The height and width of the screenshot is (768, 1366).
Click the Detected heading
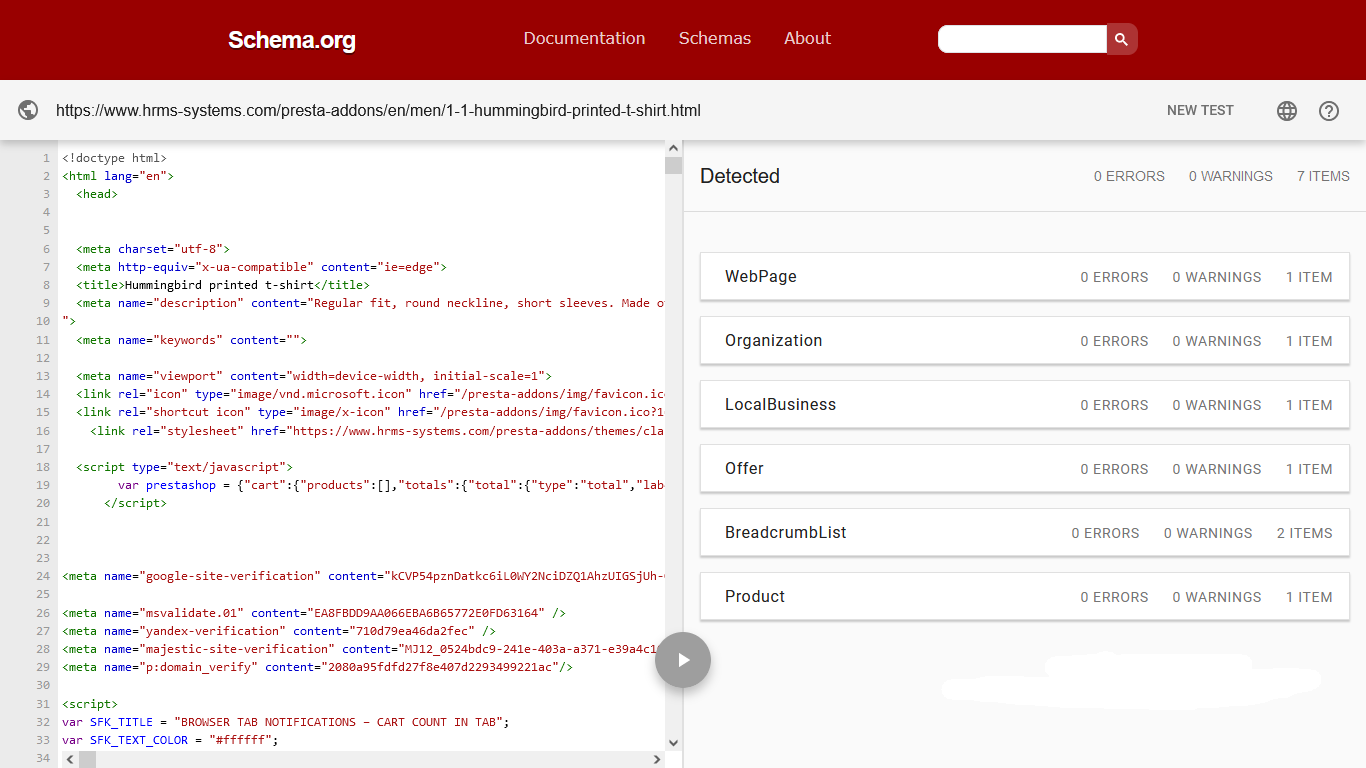(x=740, y=176)
